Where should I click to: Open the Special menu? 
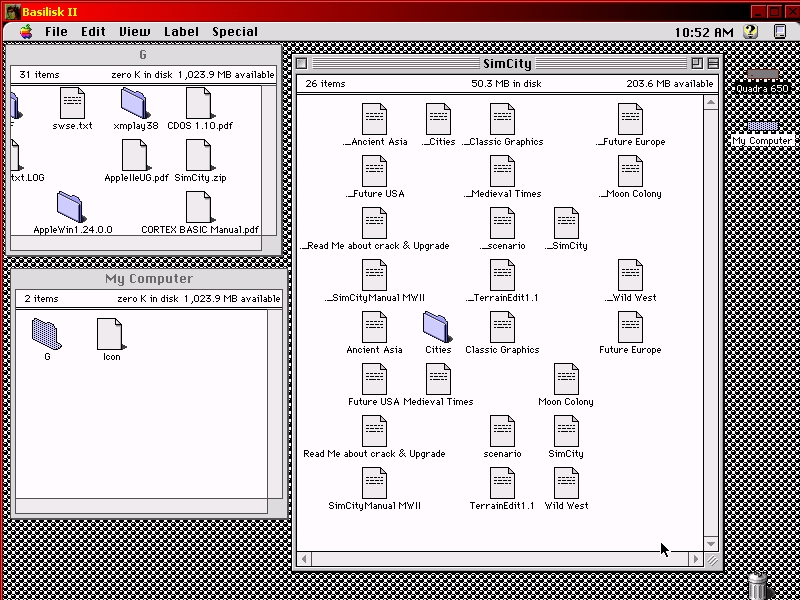click(235, 31)
